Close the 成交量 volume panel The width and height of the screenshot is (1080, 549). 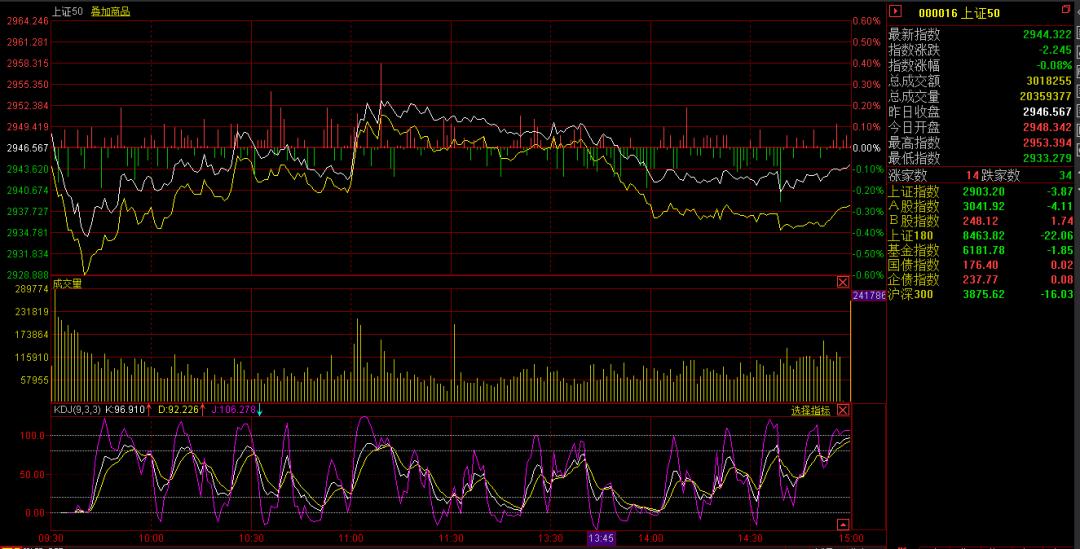[x=842, y=283]
